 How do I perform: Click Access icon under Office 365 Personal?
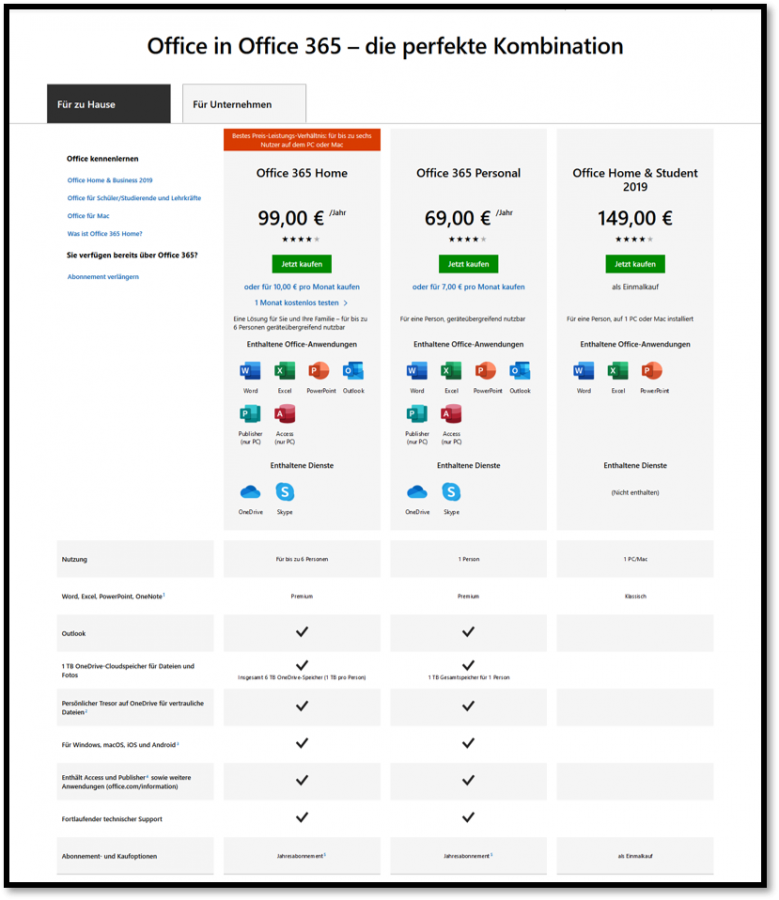451,414
